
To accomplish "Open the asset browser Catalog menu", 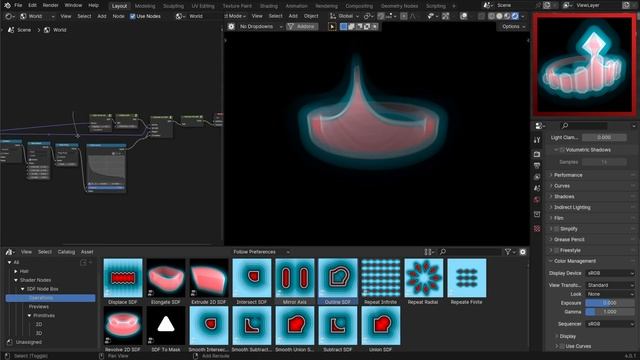I will pyautogui.click(x=66, y=252).
